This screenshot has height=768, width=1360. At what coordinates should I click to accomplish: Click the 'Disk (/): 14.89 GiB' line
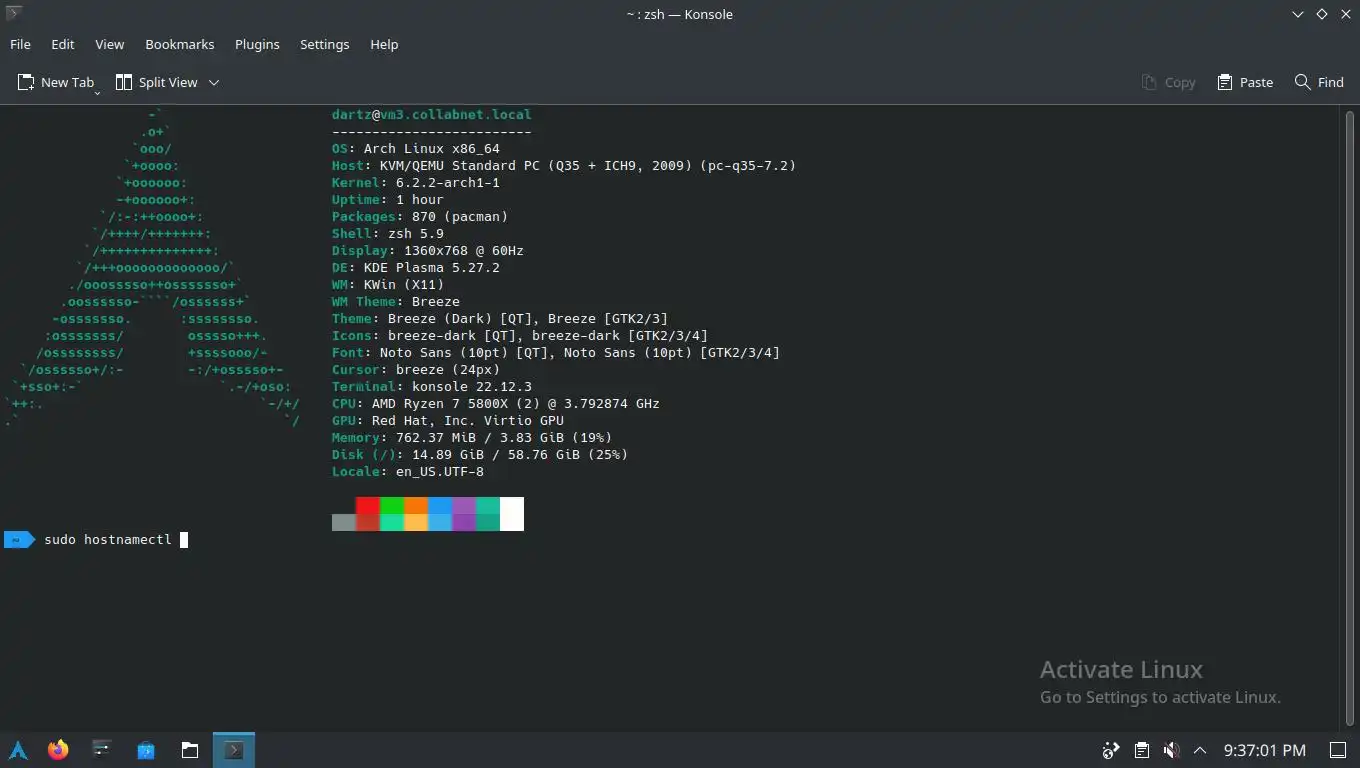[x=480, y=455]
